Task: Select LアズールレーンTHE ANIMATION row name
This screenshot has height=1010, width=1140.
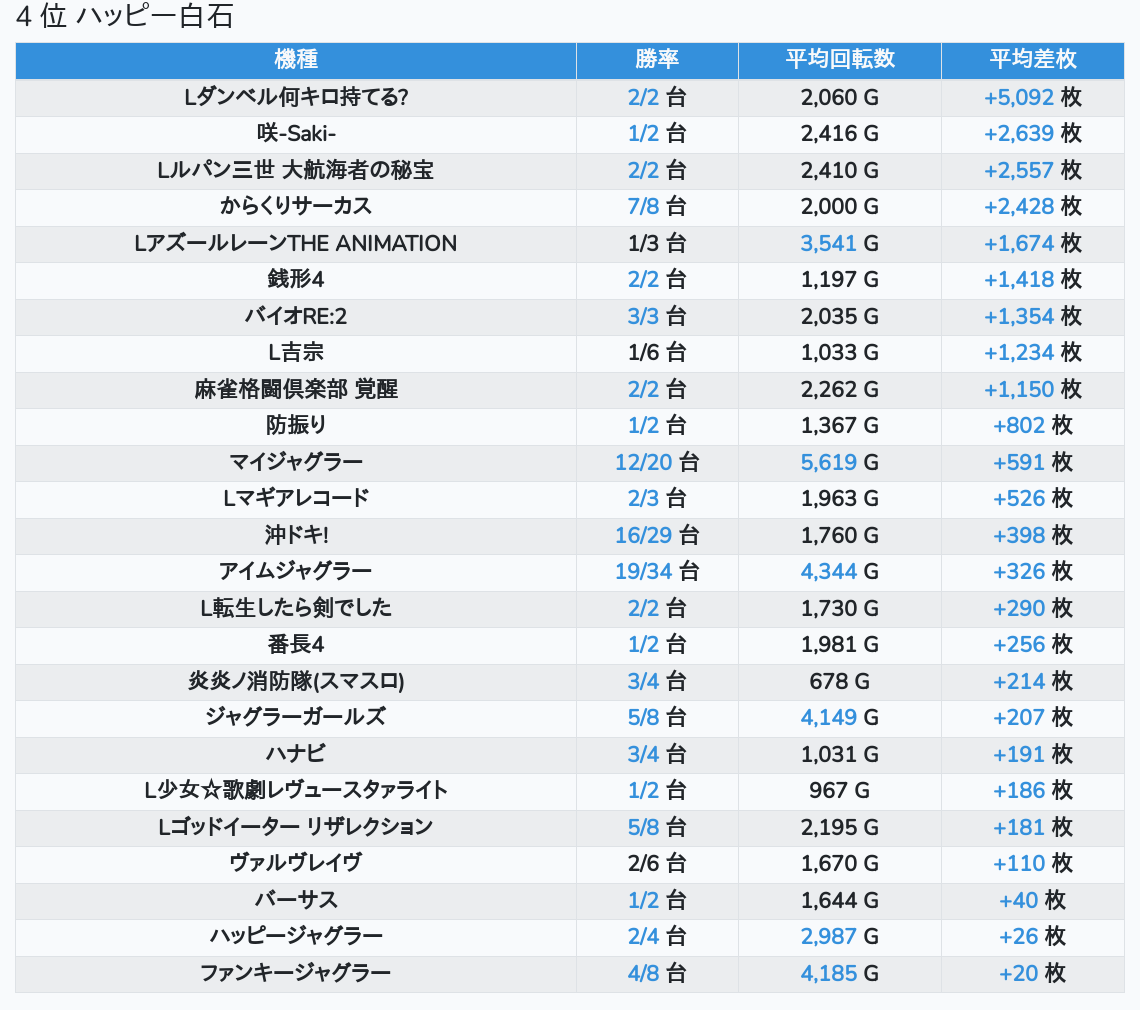Action: tap(296, 244)
